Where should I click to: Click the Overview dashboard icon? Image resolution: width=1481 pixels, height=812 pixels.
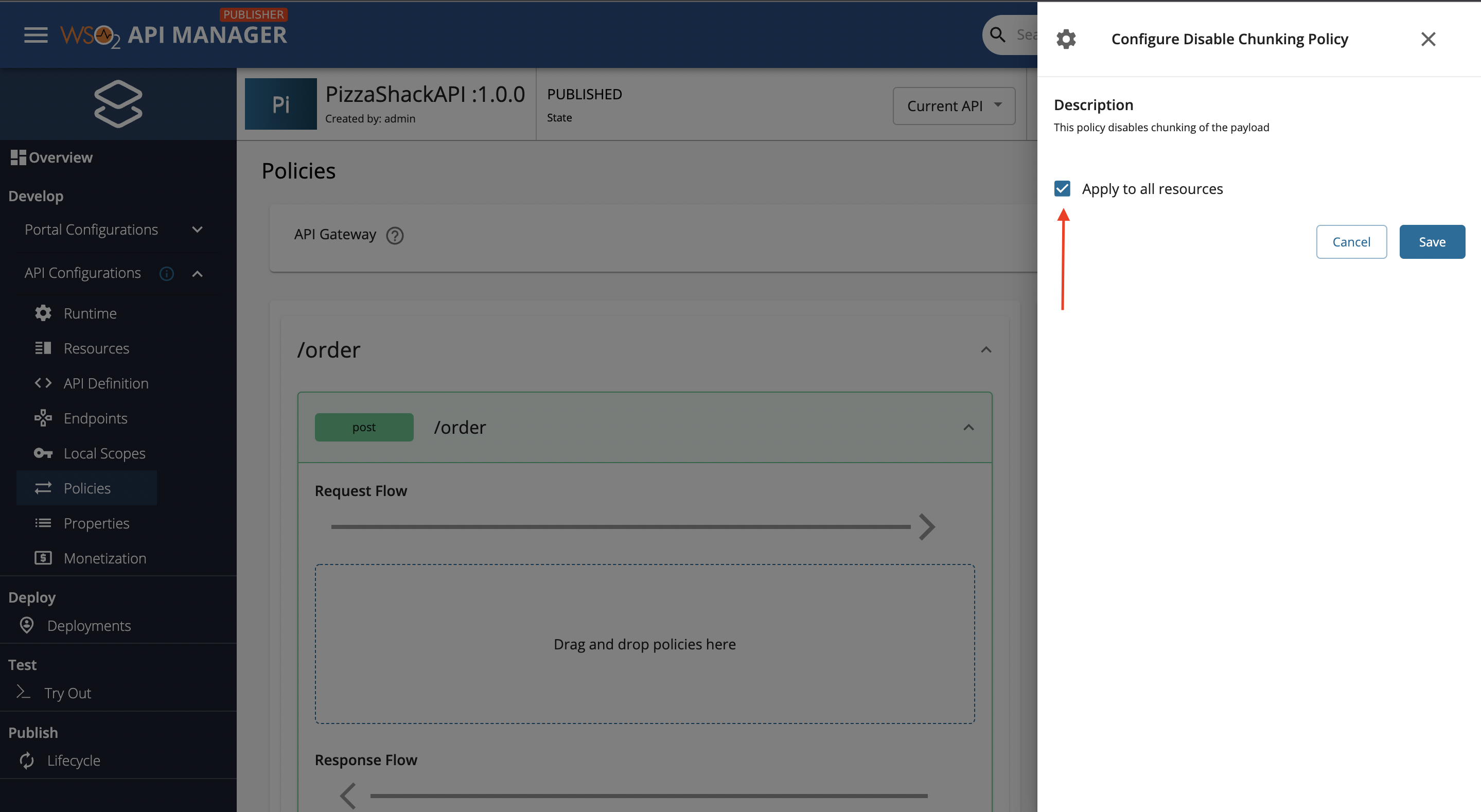coord(19,157)
